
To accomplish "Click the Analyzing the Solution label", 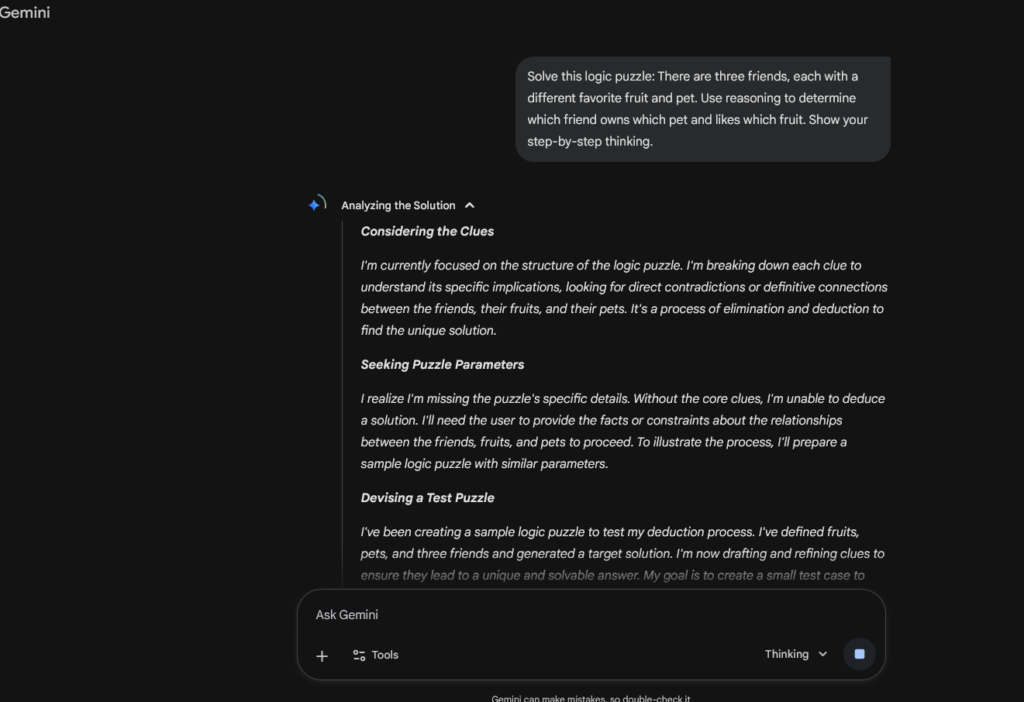I will pos(398,205).
